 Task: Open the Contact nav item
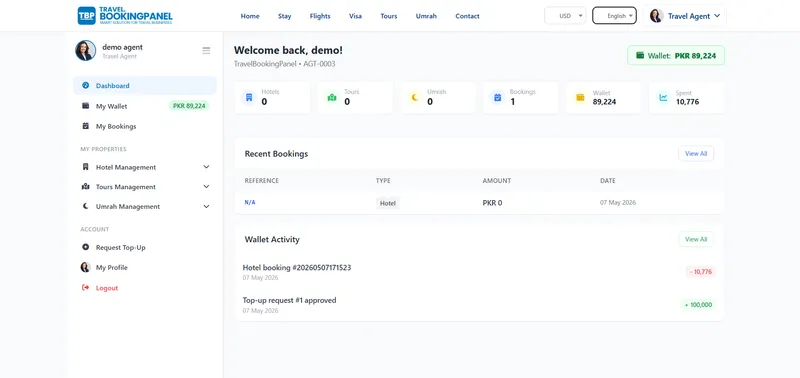[x=467, y=16]
